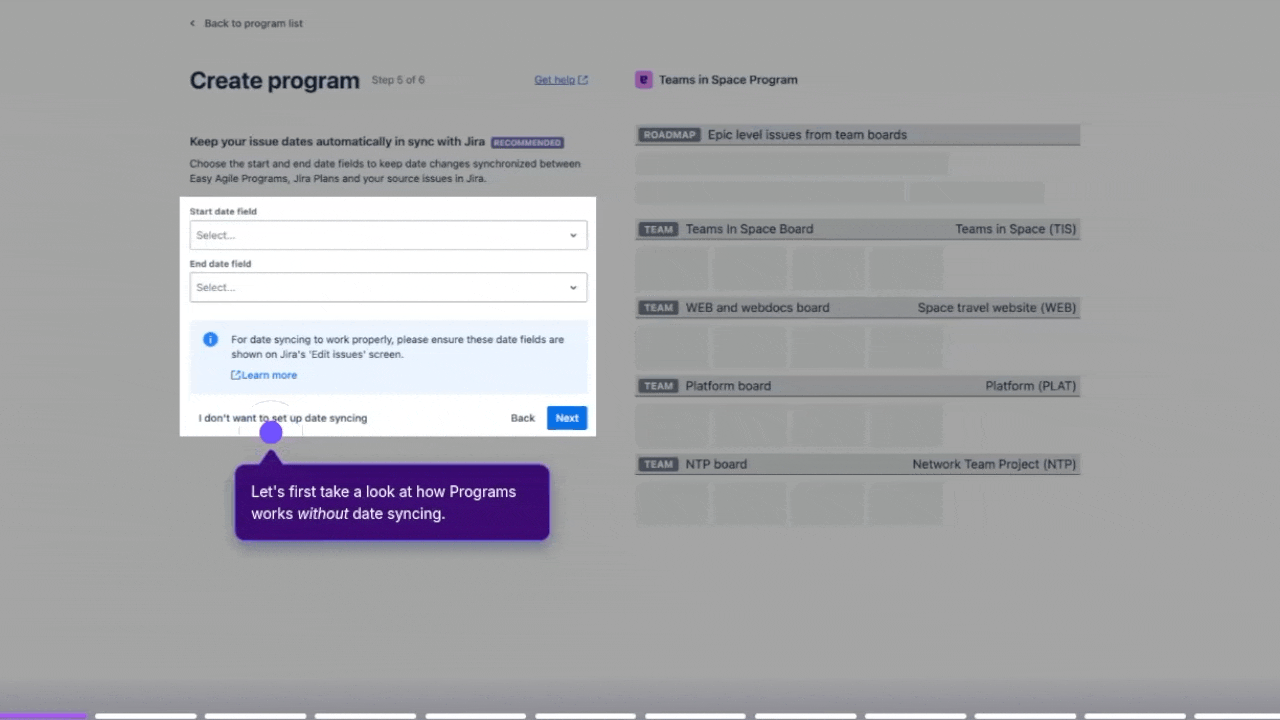Click the Back button
Image resolution: width=1280 pixels, height=720 pixels.
pyautogui.click(x=522, y=418)
